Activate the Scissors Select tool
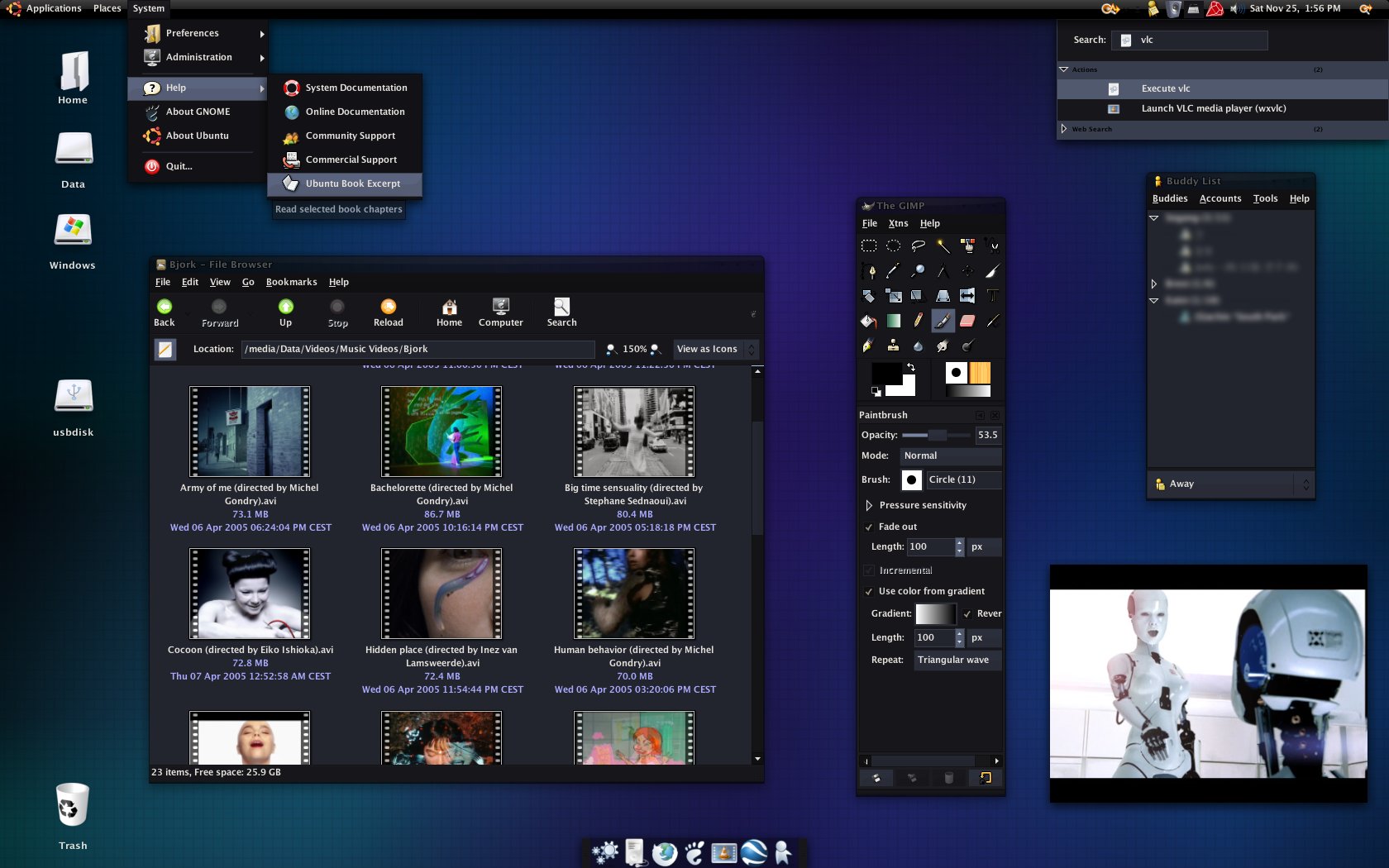Viewport: 1389px width, 868px height. coord(992,246)
